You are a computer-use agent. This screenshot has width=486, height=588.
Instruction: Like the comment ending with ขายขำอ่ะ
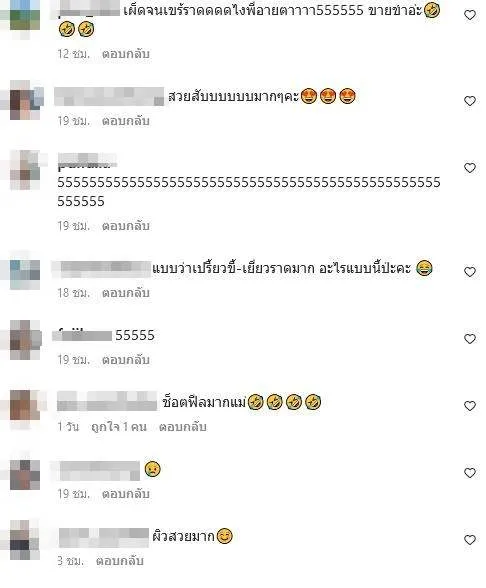coord(470,15)
